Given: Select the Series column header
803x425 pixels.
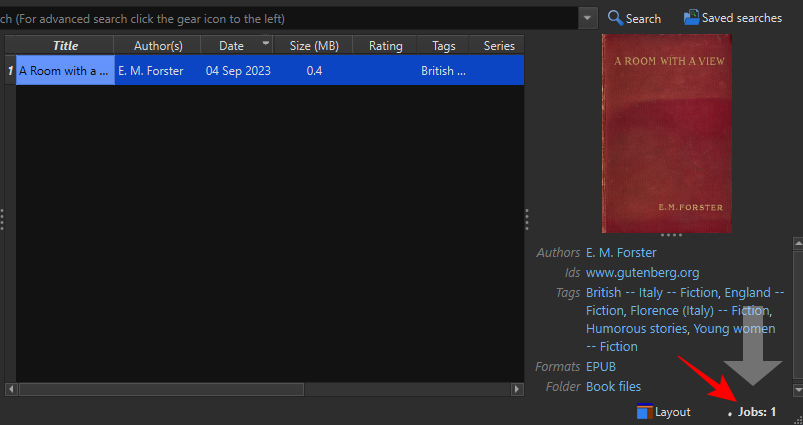Looking at the screenshot, I should 498,46.
